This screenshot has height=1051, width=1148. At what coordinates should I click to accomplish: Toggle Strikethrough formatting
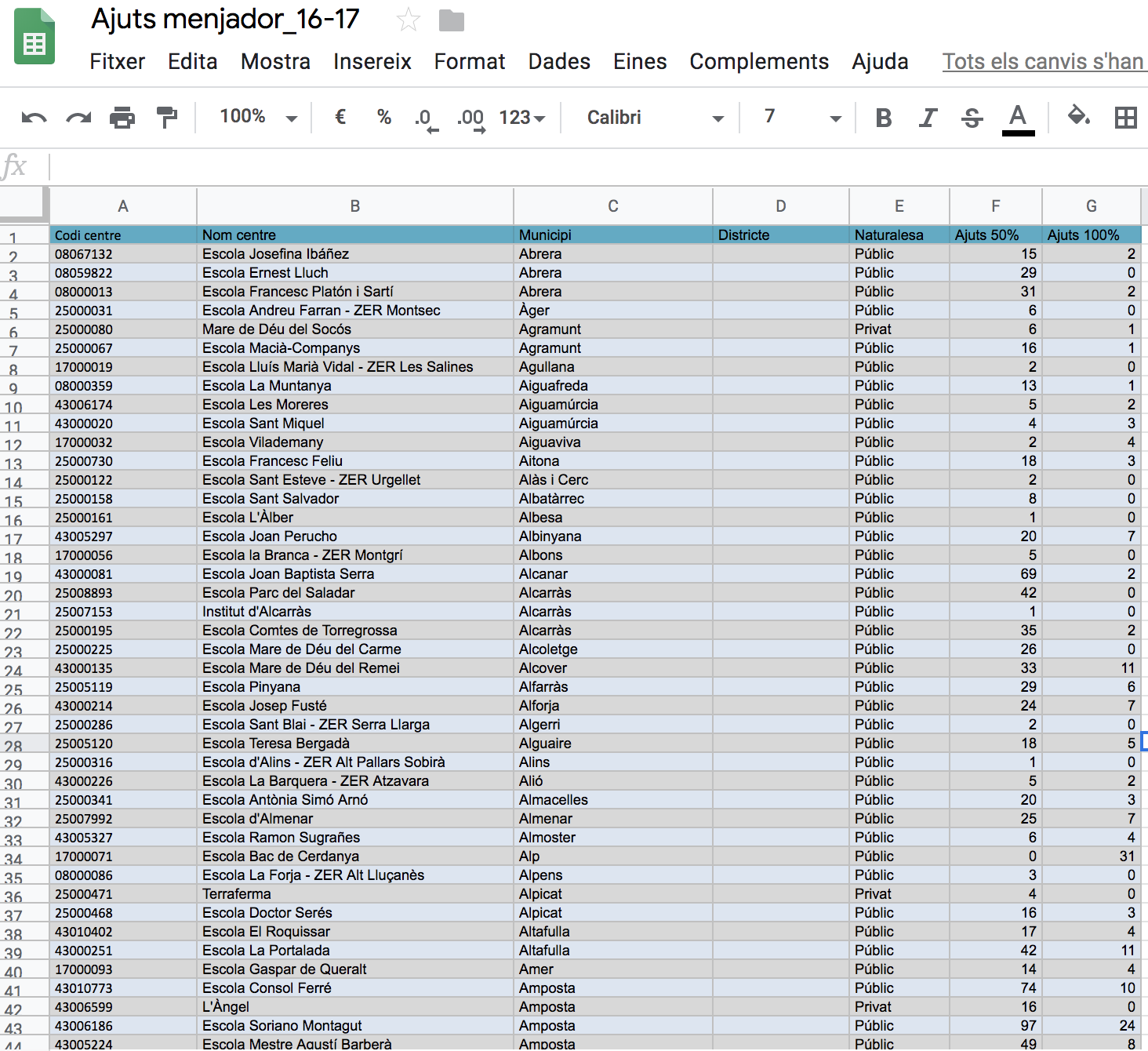(x=972, y=118)
